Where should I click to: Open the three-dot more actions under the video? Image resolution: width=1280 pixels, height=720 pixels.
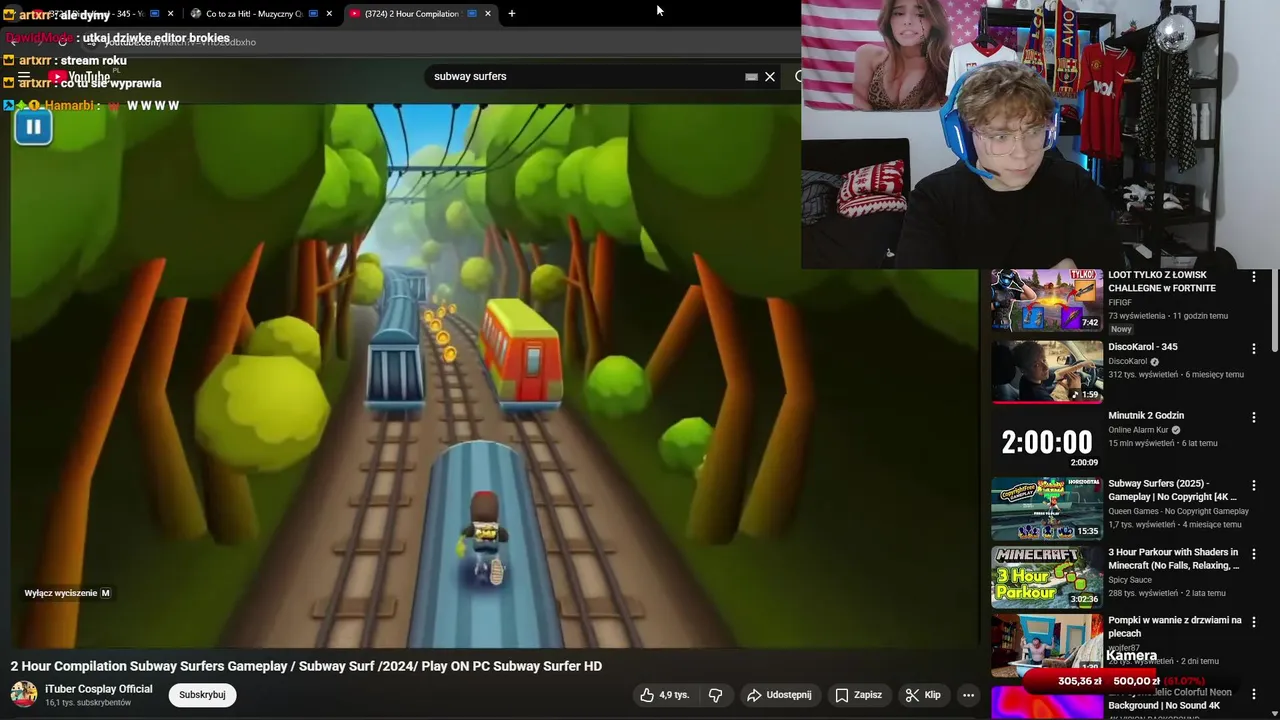coord(968,695)
